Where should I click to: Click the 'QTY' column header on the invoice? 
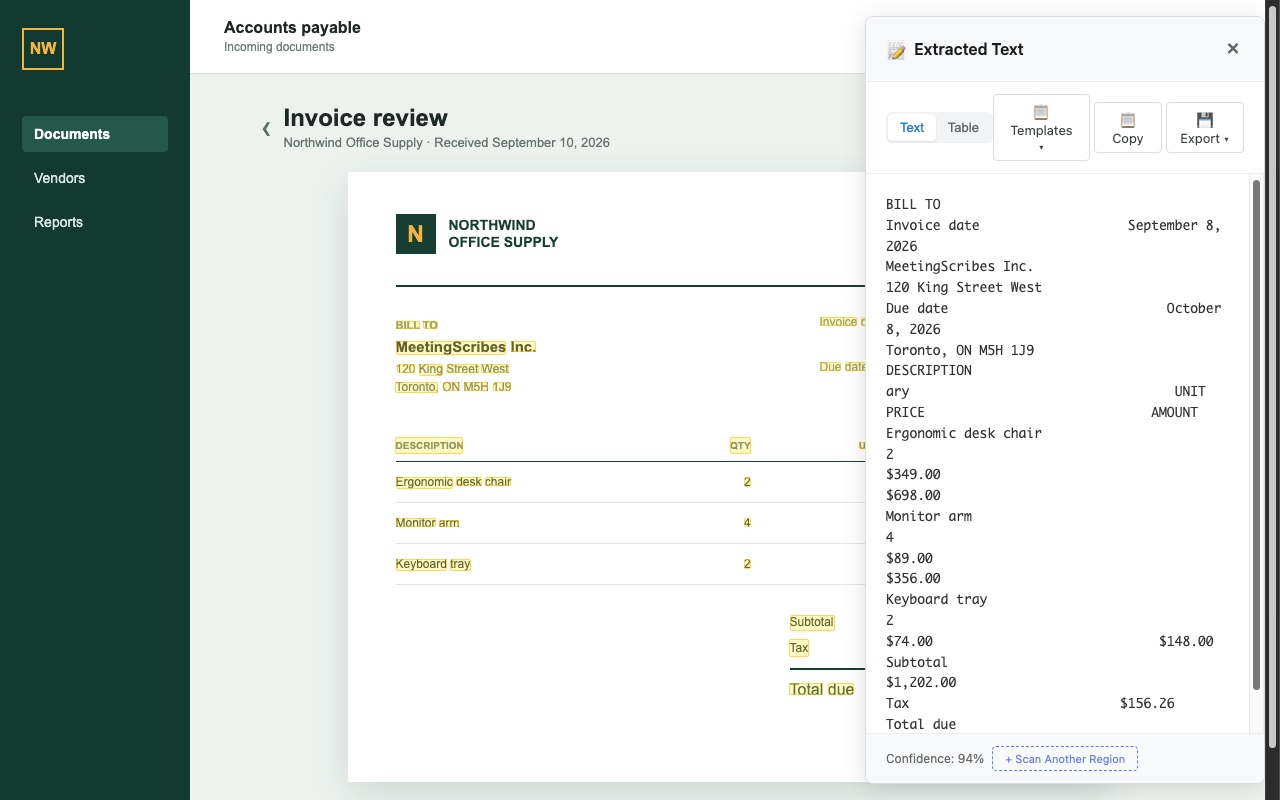[x=740, y=445]
